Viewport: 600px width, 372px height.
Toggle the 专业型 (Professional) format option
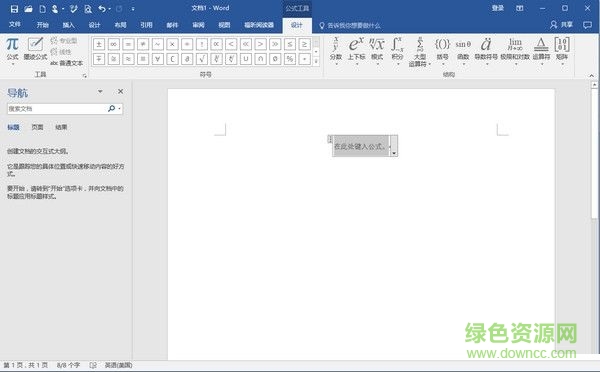64,41
